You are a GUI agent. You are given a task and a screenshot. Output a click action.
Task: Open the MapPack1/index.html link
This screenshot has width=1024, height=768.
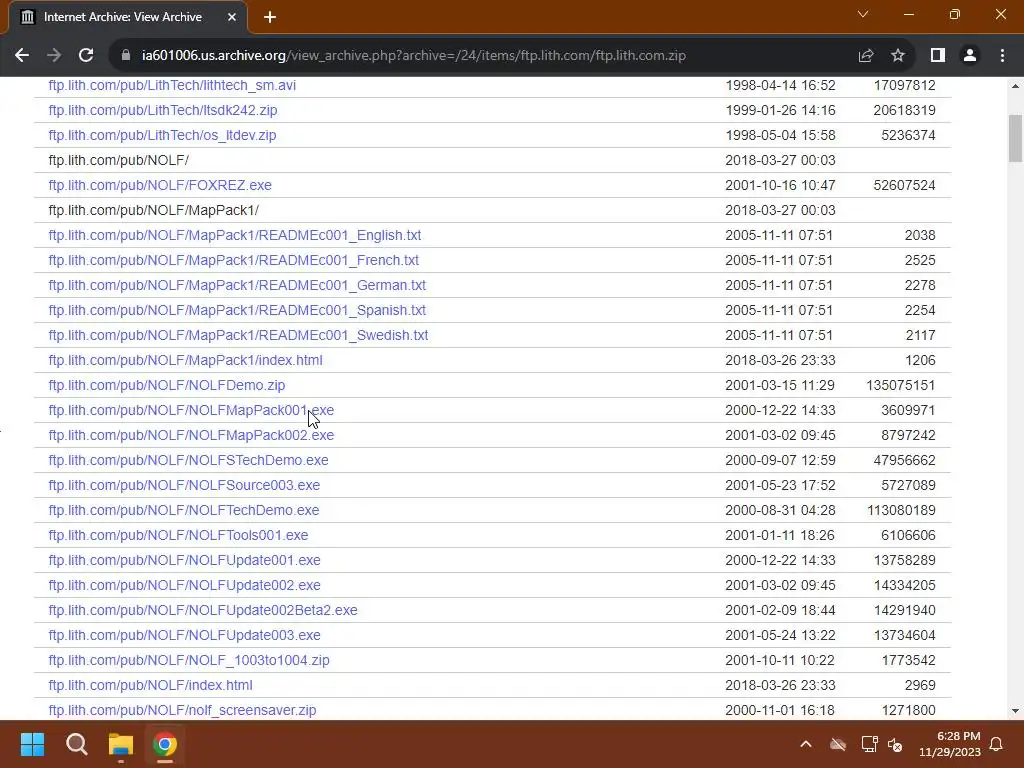185,360
